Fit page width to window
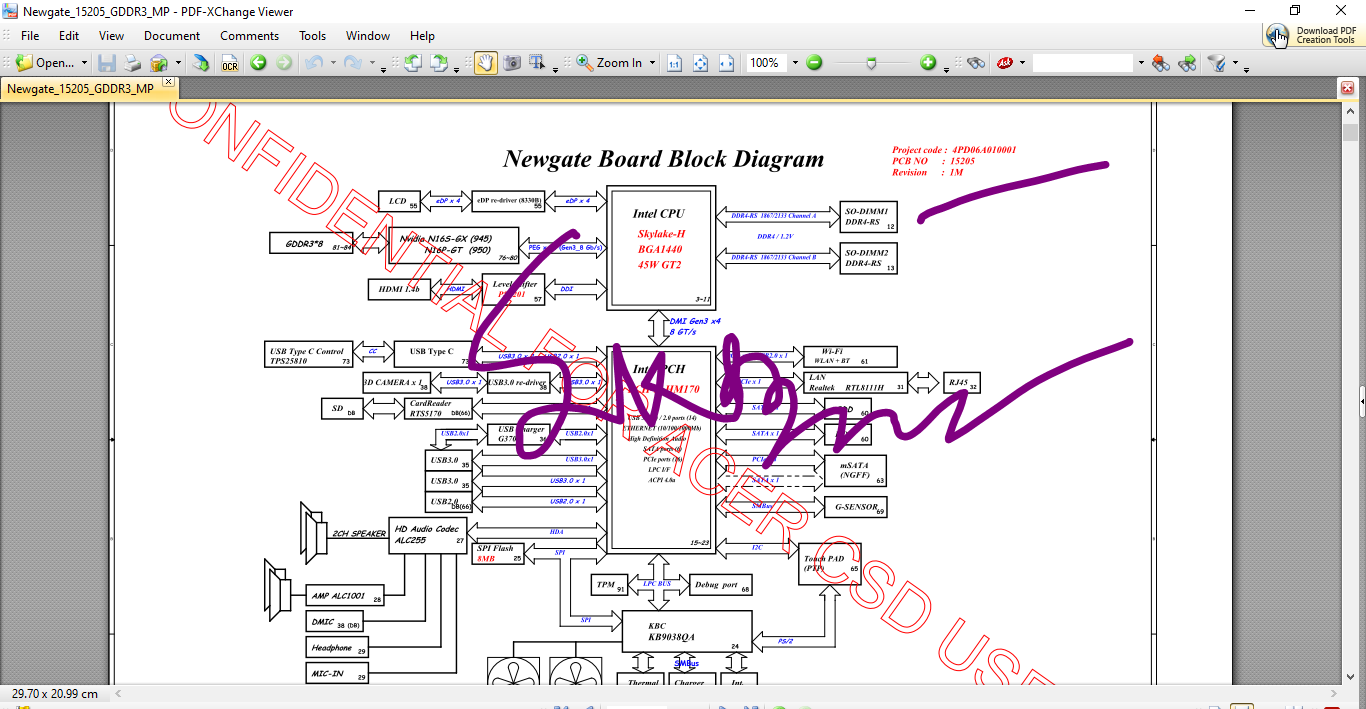1366x709 pixels. pyautogui.click(x=726, y=63)
